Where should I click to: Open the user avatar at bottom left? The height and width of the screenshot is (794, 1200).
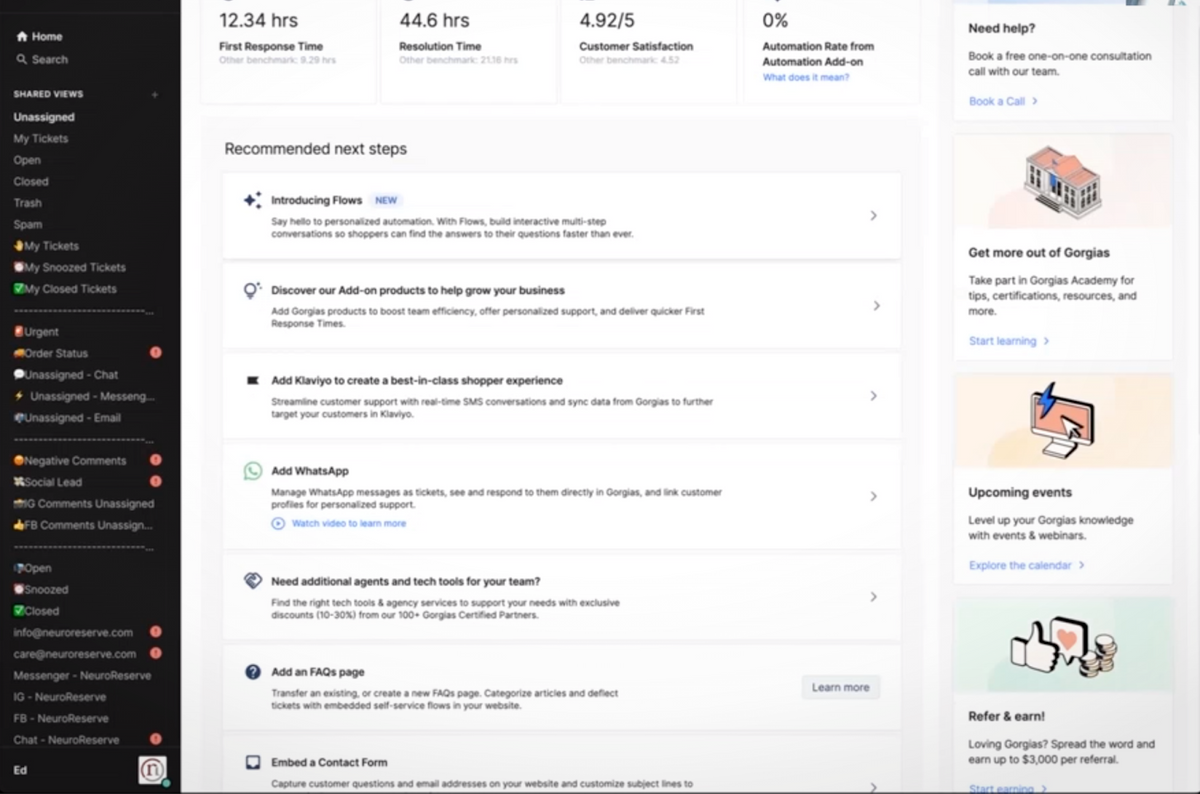coord(152,770)
